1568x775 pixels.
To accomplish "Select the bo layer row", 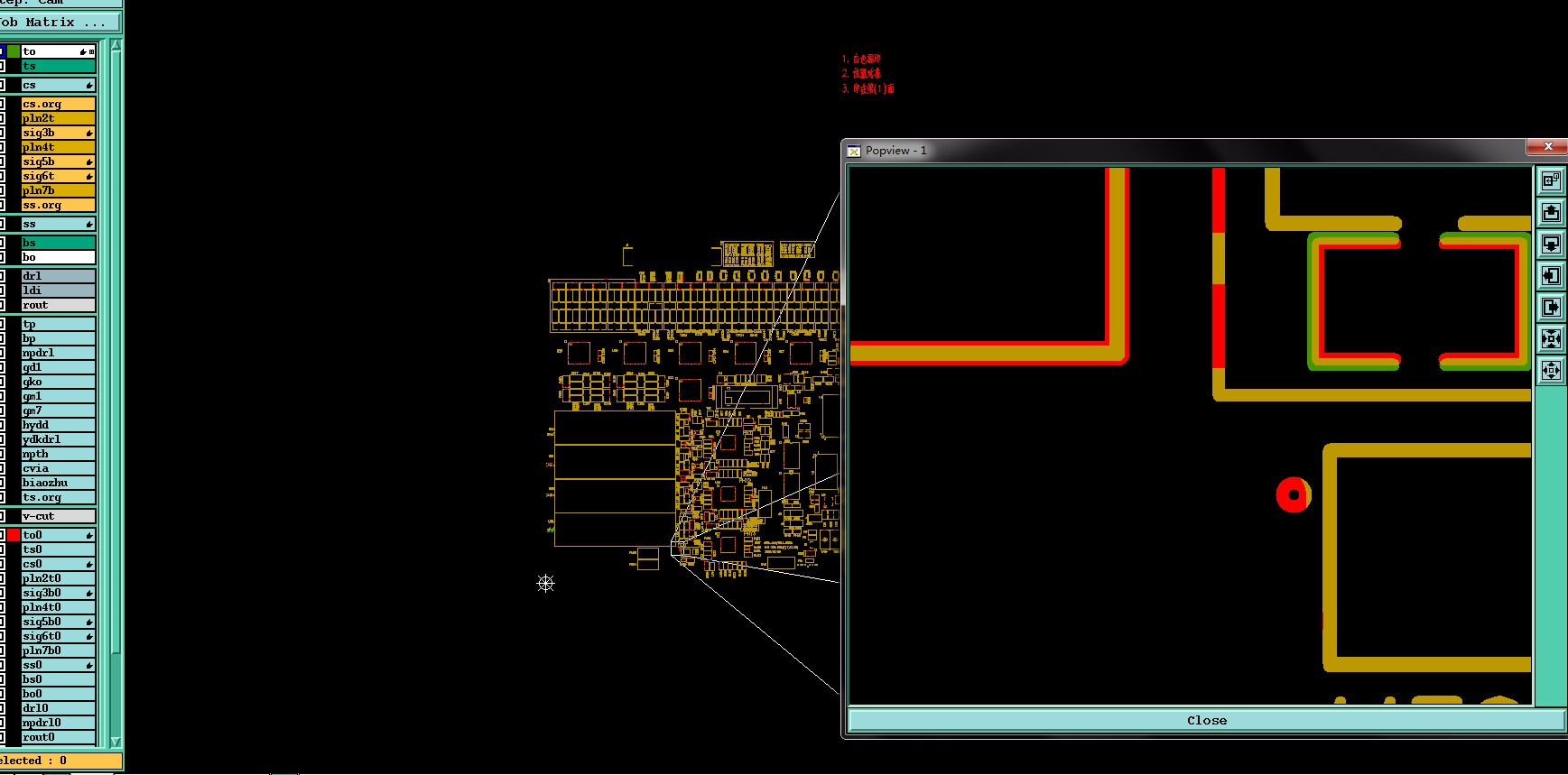I will [59, 258].
